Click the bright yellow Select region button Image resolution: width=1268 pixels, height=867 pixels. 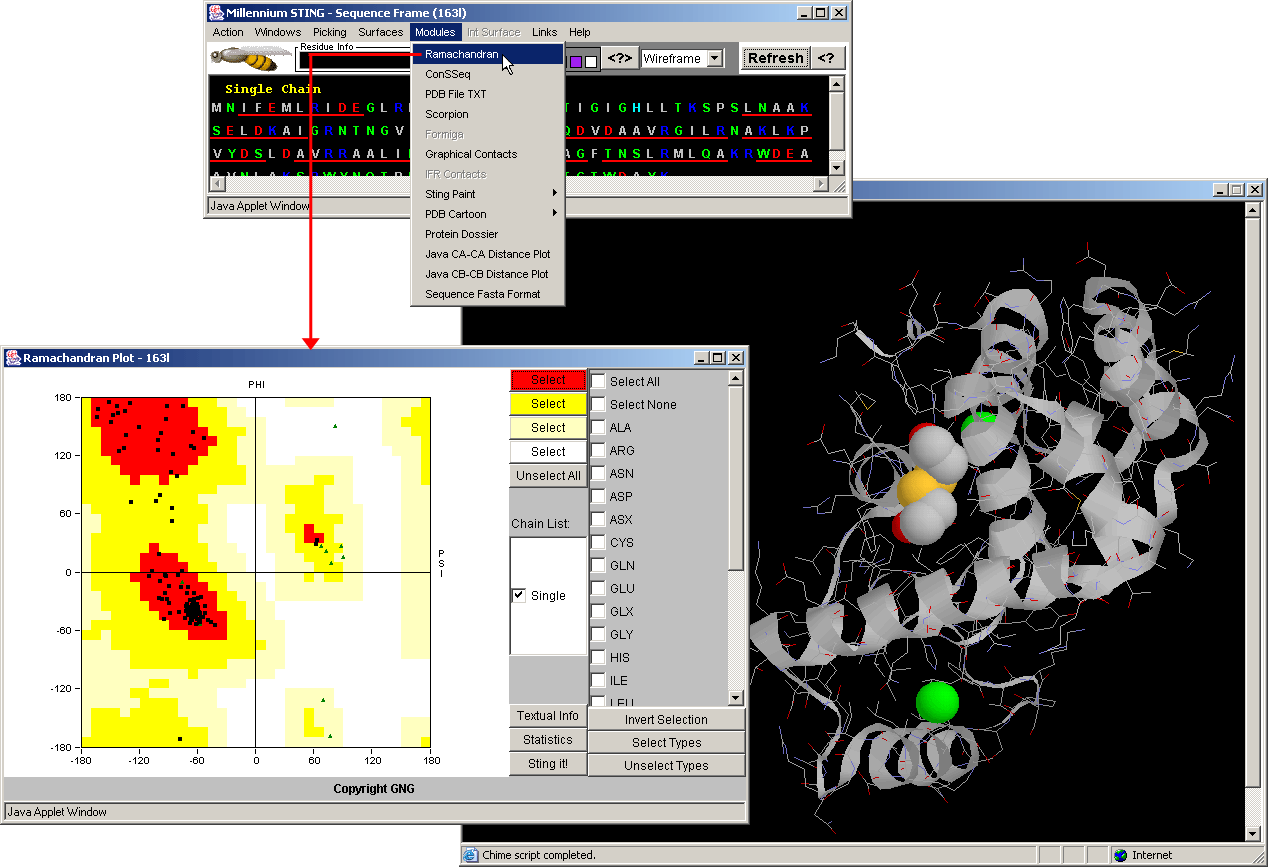[548, 404]
